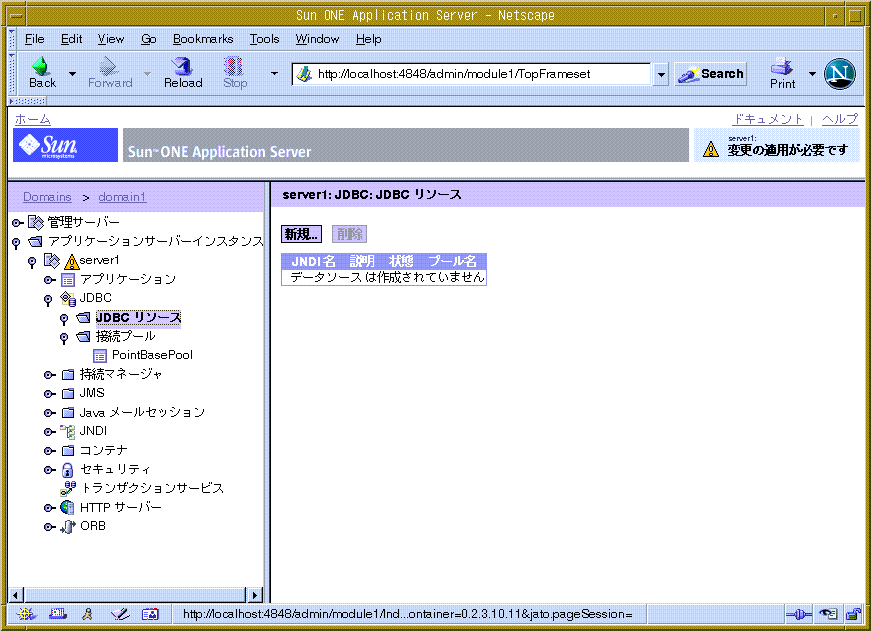Click the 新規... button
The width and height of the screenshot is (871, 631).
click(301, 234)
